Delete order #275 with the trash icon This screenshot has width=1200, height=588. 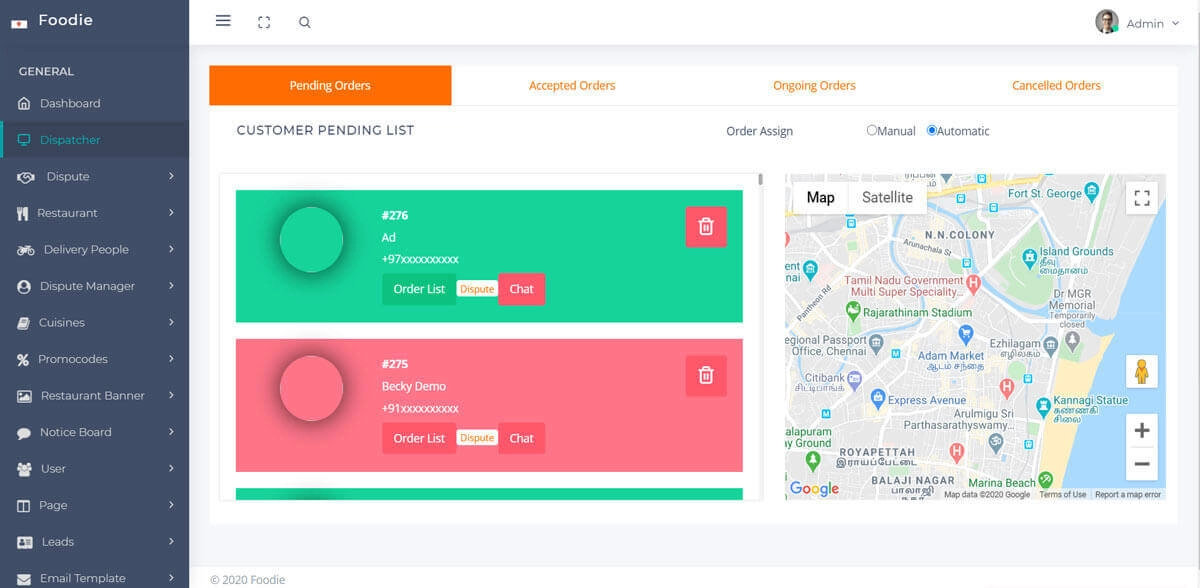pos(705,376)
